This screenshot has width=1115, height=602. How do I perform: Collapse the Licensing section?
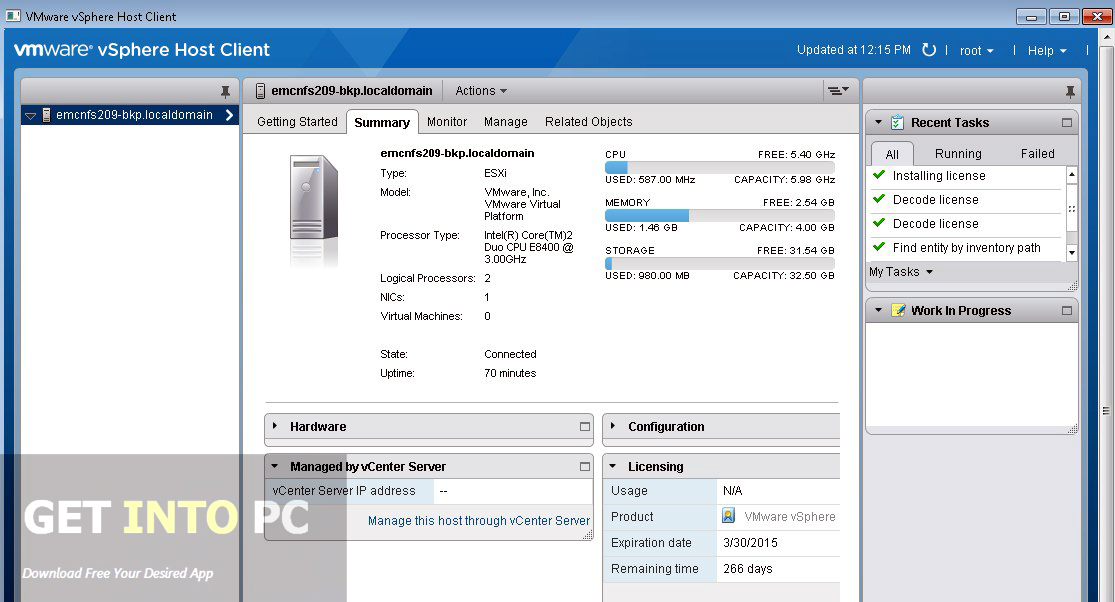click(612, 466)
